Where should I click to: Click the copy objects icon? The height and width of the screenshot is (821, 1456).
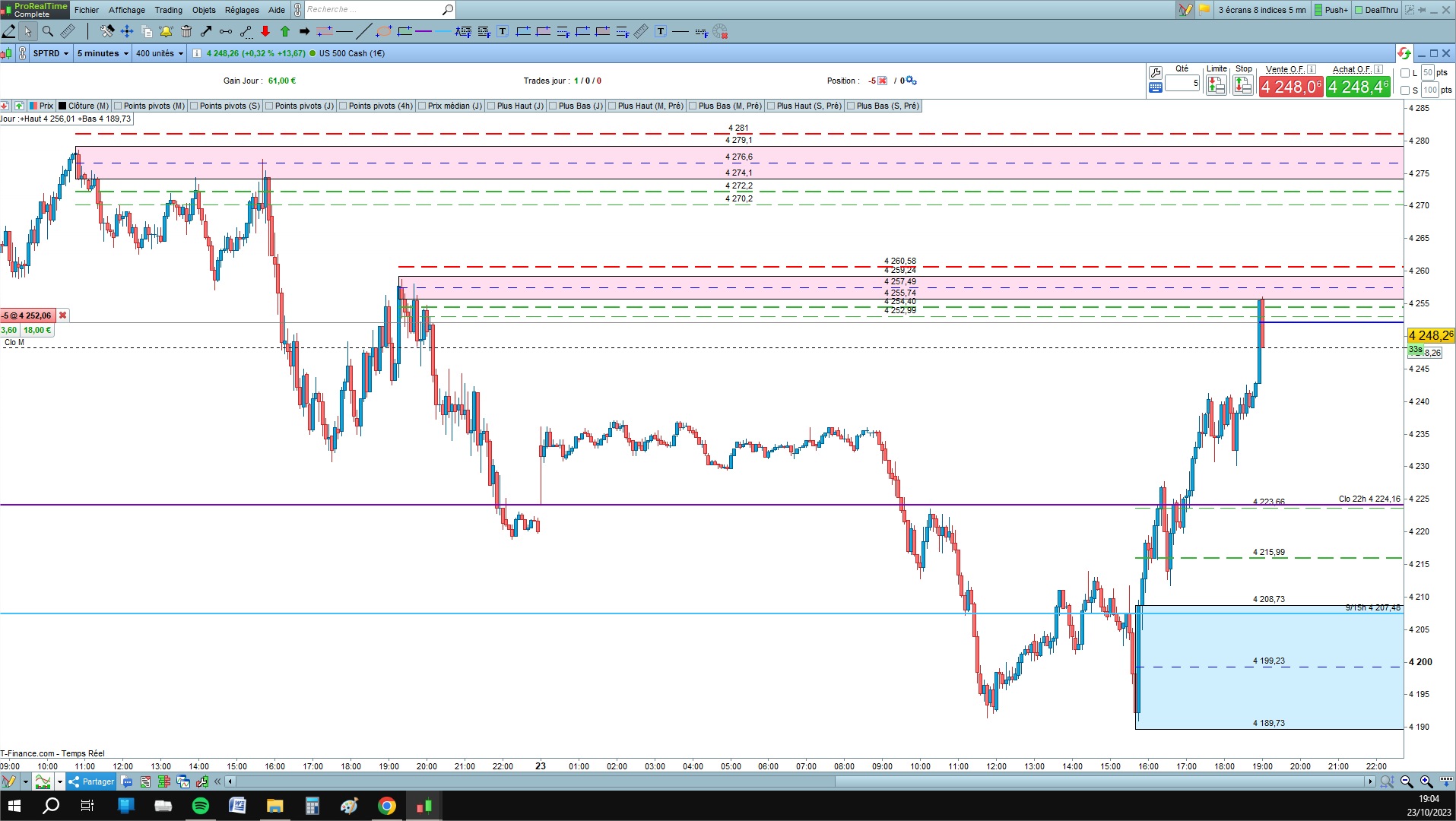[147, 31]
